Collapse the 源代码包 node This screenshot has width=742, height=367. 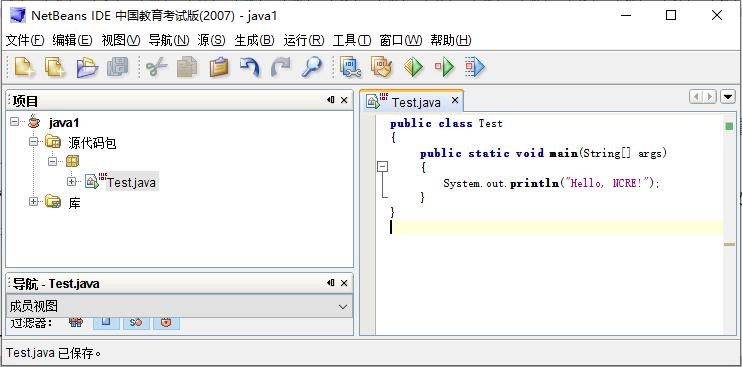(x=33, y=141)
